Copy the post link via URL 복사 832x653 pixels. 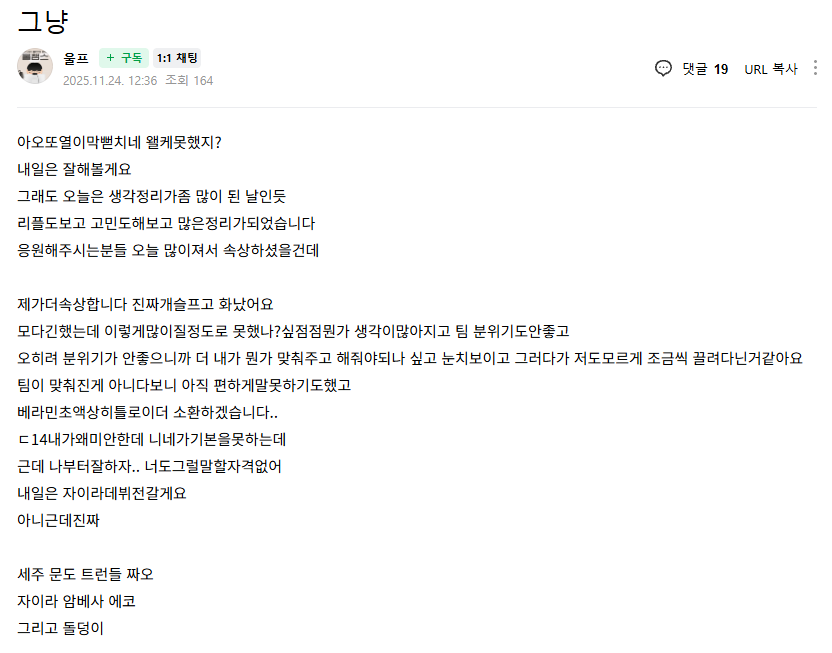[770, 69]
